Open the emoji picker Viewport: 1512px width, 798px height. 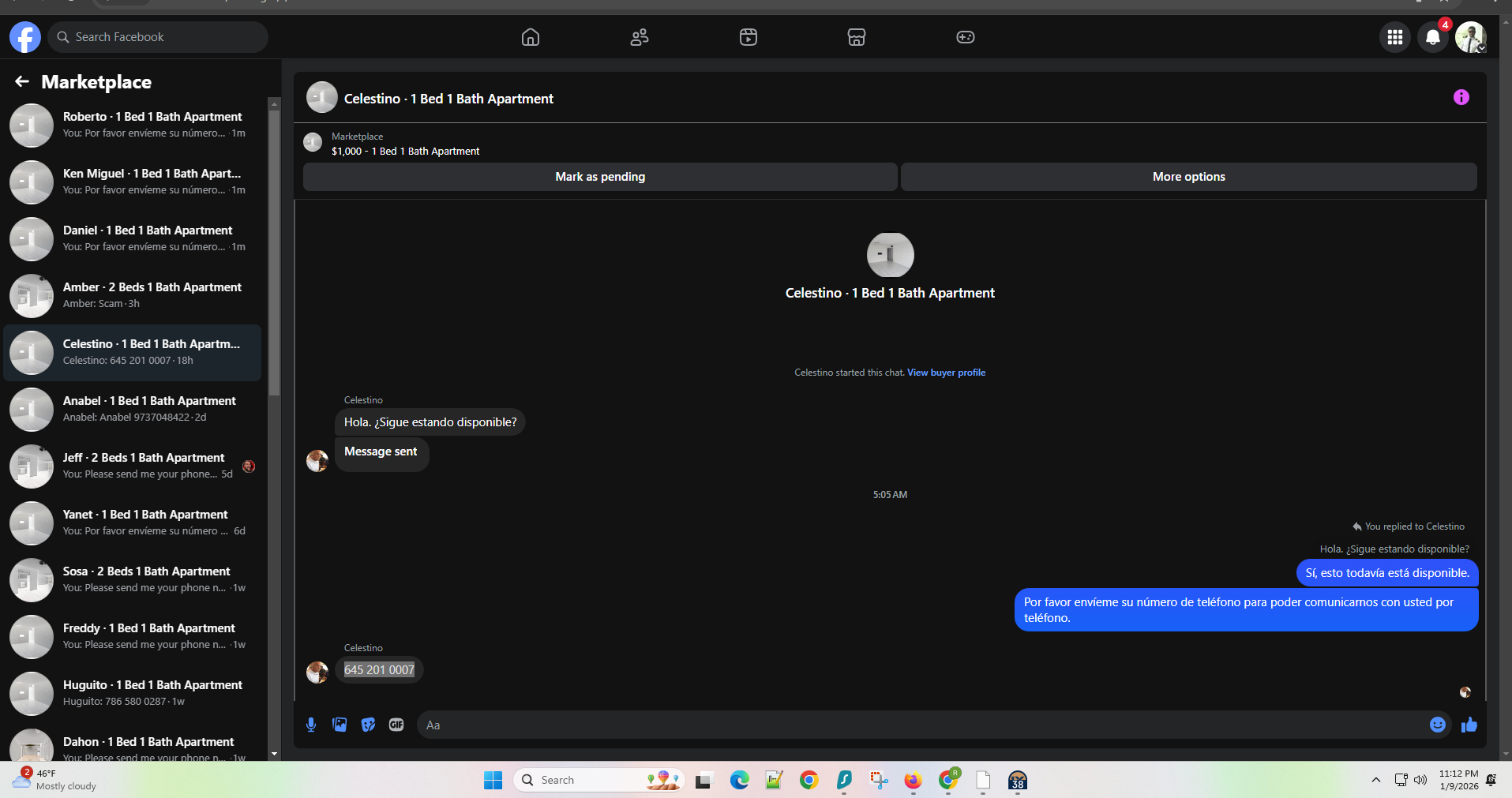(x=1438, y=725)
